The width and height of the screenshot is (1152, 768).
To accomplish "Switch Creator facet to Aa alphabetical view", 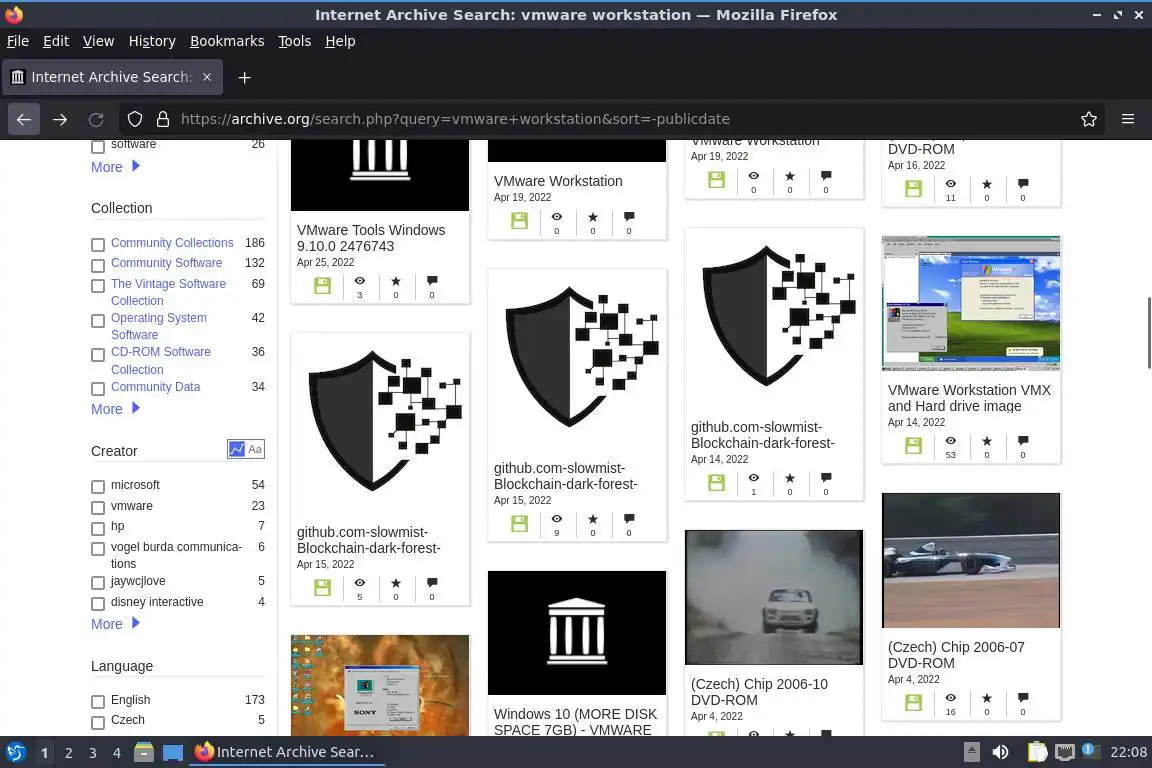I will pyautogui.click(x=255, y=449).
